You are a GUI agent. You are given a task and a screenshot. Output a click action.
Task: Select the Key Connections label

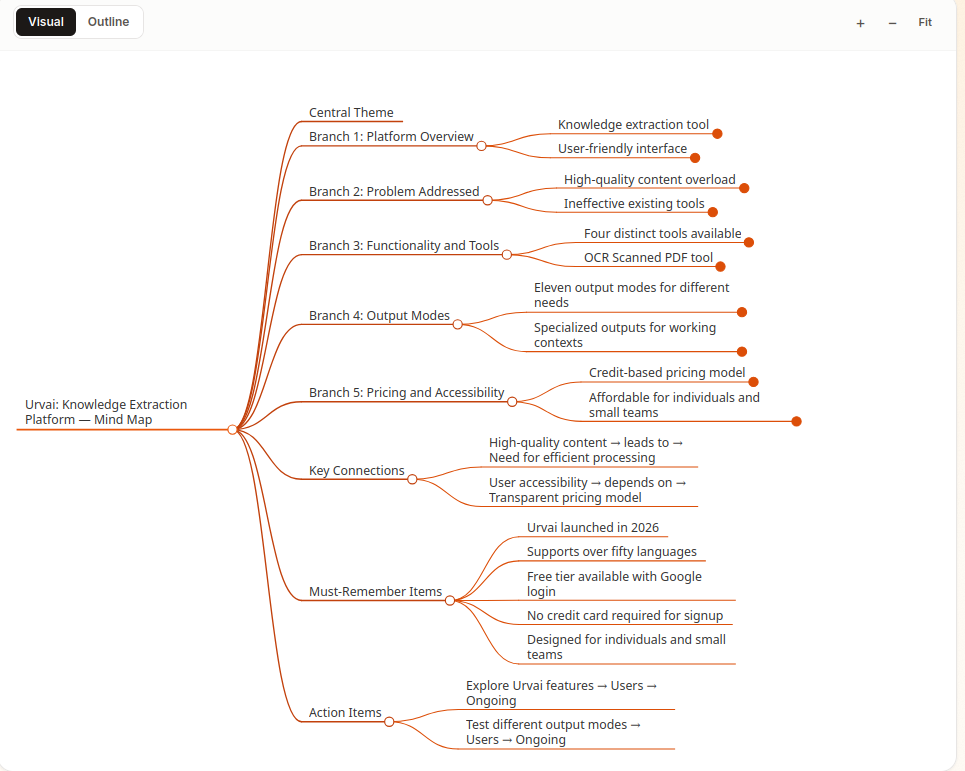[356, 471]
